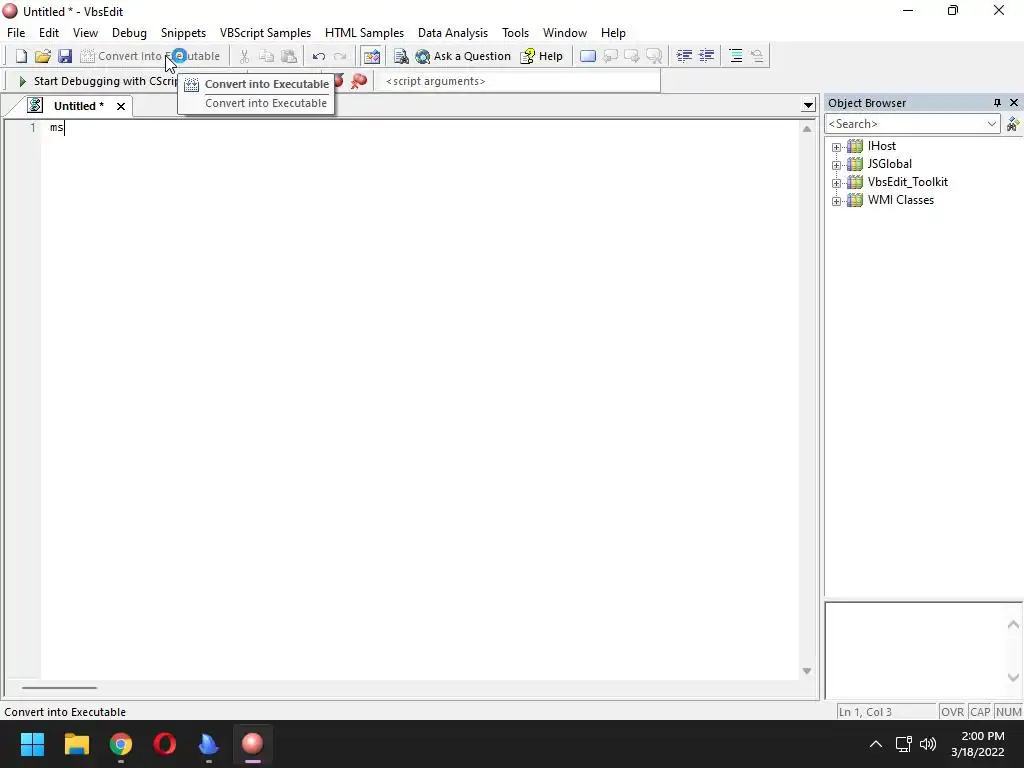Start Debugging with CScript
The image size is (1024, 768).
(97, 81)
